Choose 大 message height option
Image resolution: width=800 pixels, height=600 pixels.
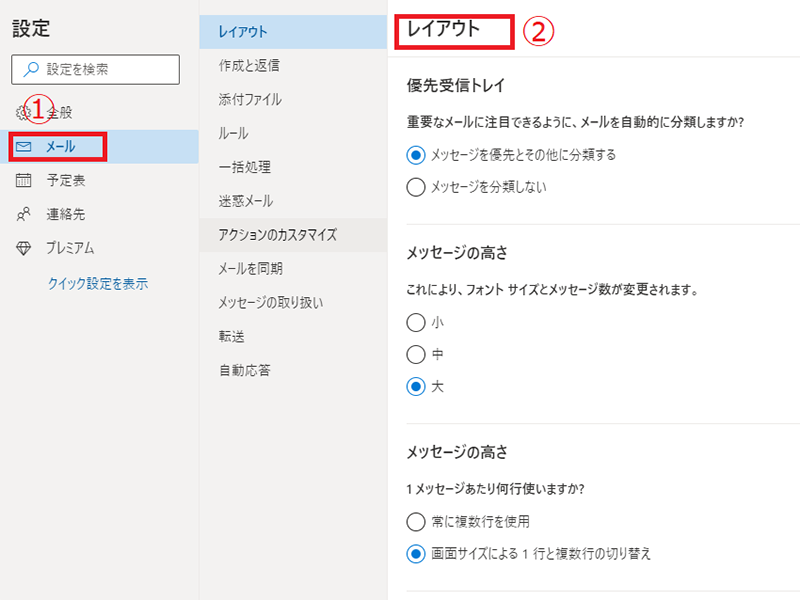pyautogui.click(x=416, y=386)
